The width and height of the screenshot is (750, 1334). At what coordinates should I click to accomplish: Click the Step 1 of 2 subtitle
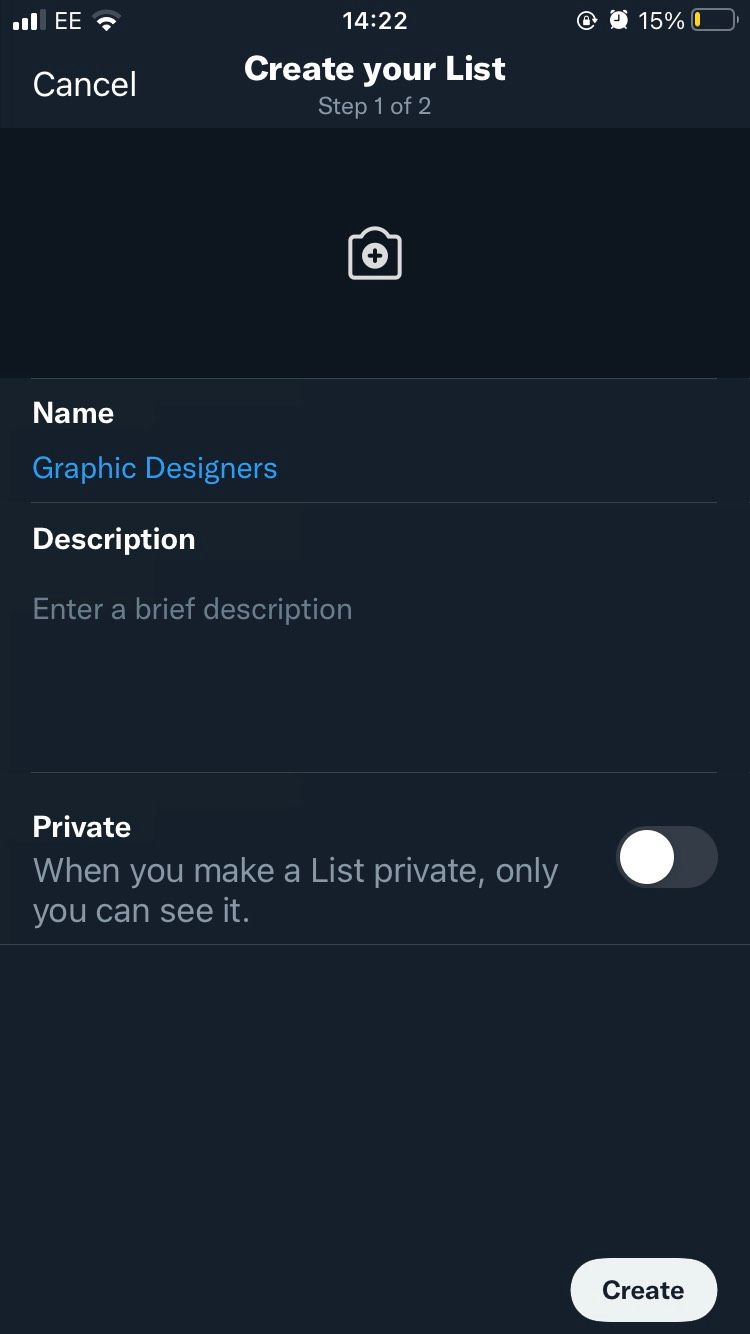(x=374, y=106)
